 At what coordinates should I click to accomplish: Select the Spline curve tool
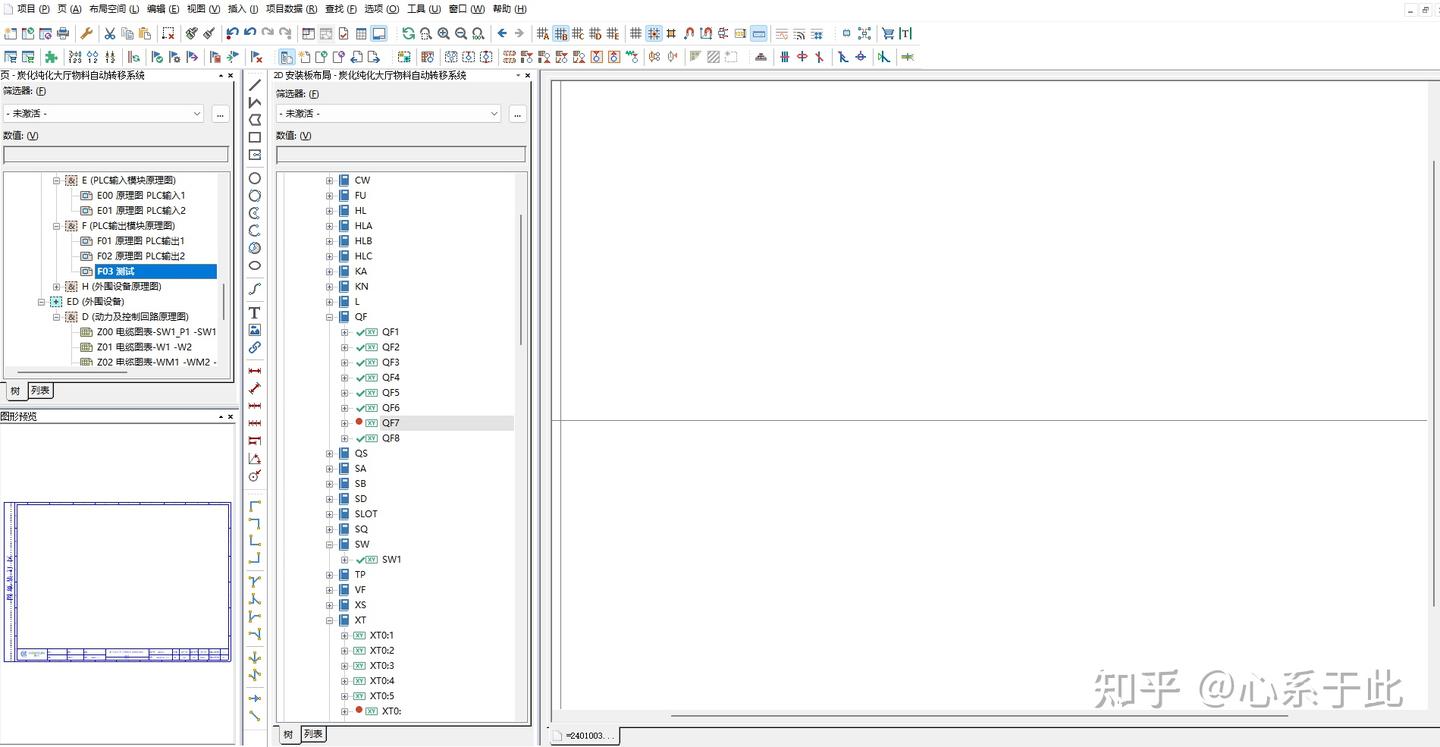click(255, 289)
